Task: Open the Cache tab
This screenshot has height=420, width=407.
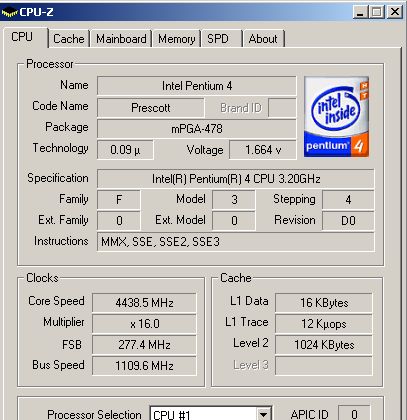Action: (69, 39)
